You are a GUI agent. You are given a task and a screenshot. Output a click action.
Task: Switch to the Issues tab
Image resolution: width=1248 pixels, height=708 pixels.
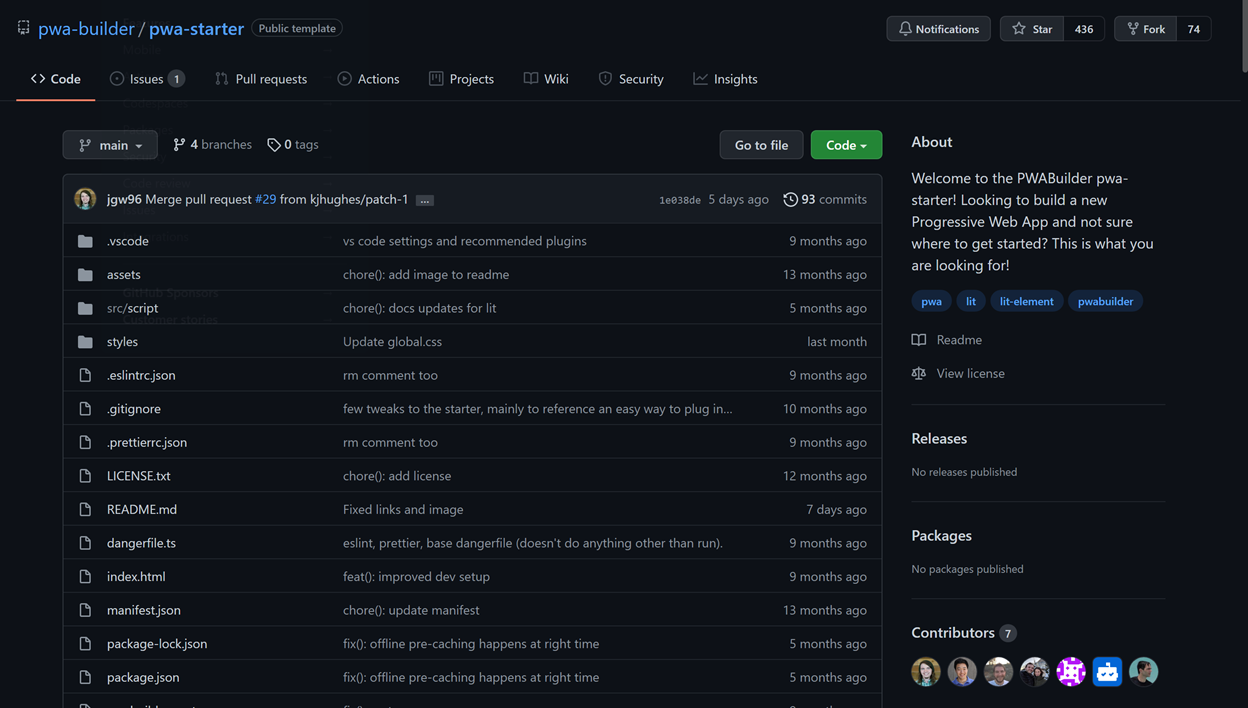pyautogui.click(x=146, y=79)
